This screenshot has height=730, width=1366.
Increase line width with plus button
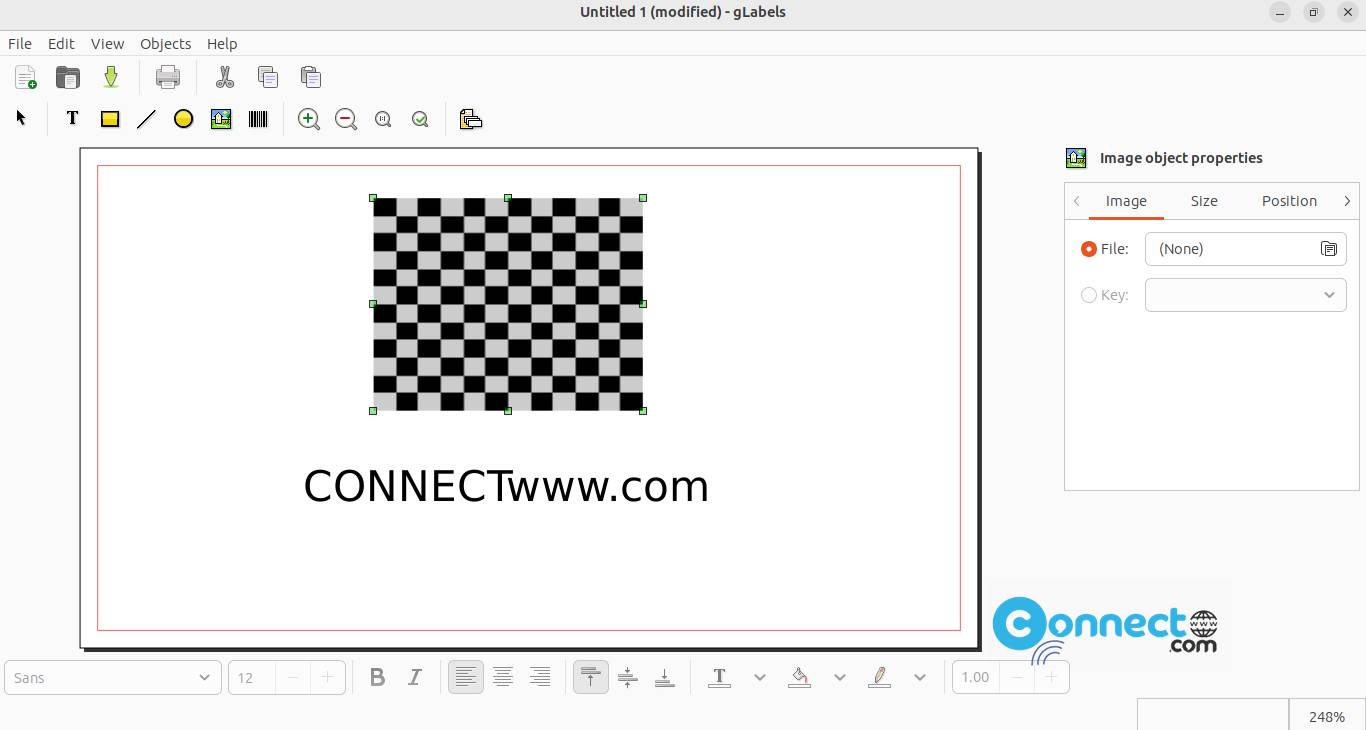(1051, 677)
